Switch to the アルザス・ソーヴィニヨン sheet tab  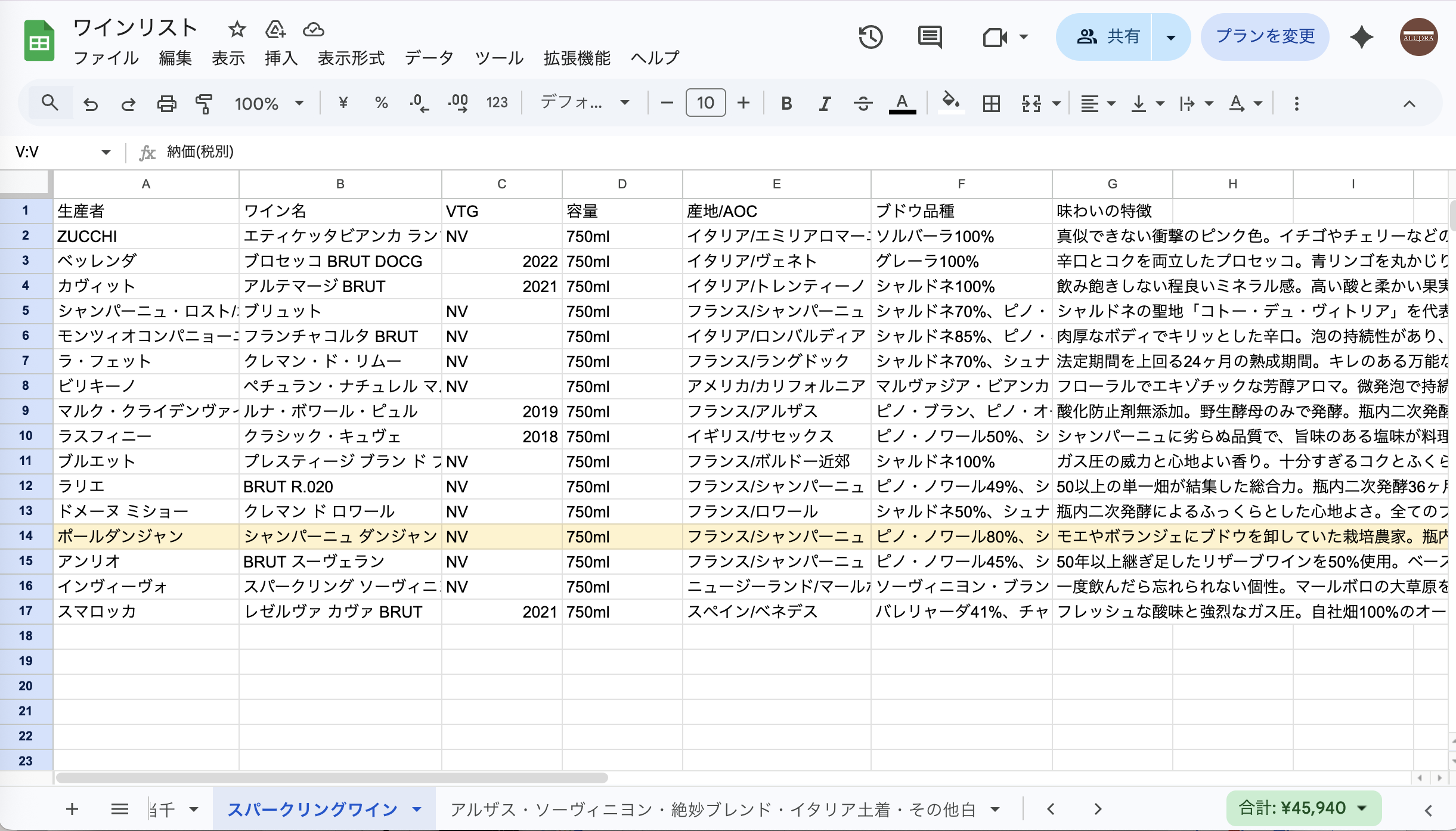pyautogui.click(x=712, y=809)
